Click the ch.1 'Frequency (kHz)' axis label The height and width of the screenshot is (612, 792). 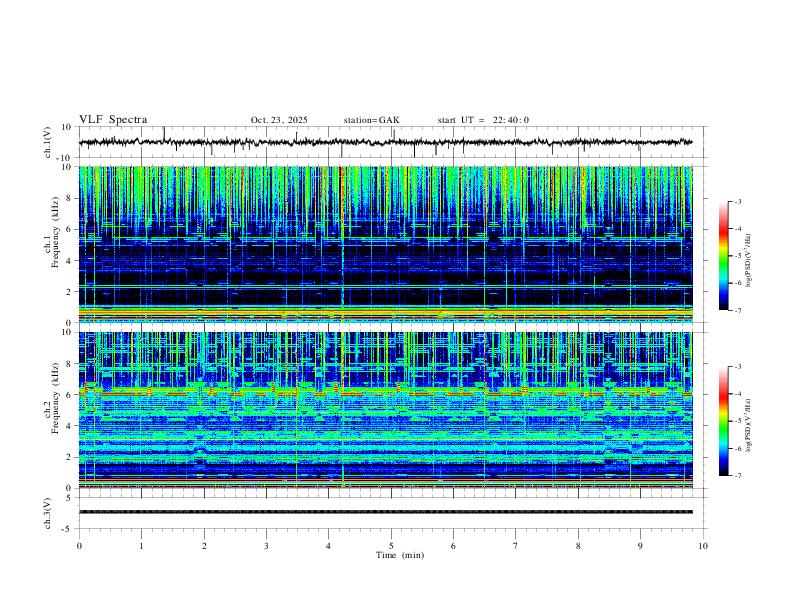[55, 233]
